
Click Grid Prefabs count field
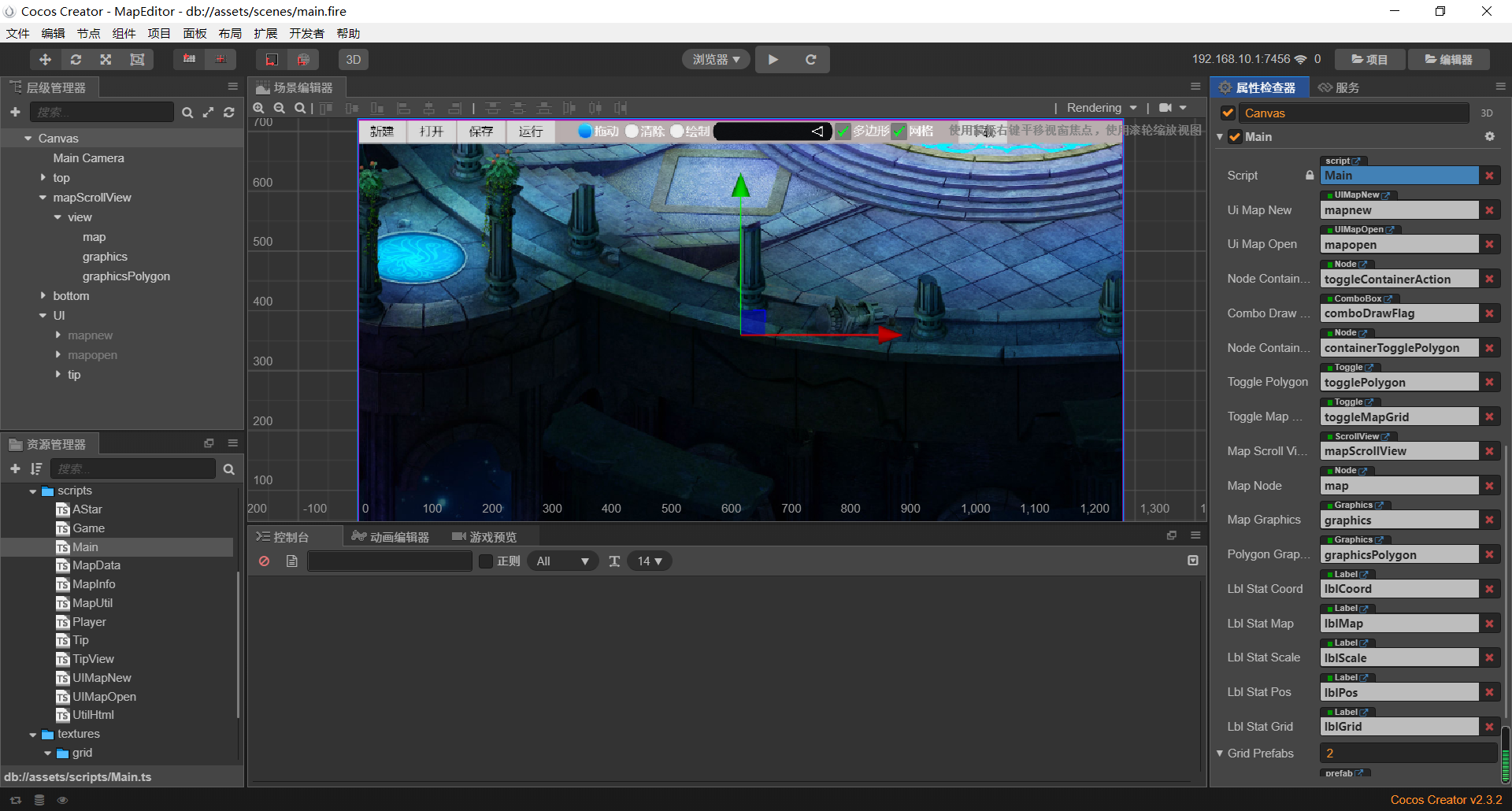1408,754
